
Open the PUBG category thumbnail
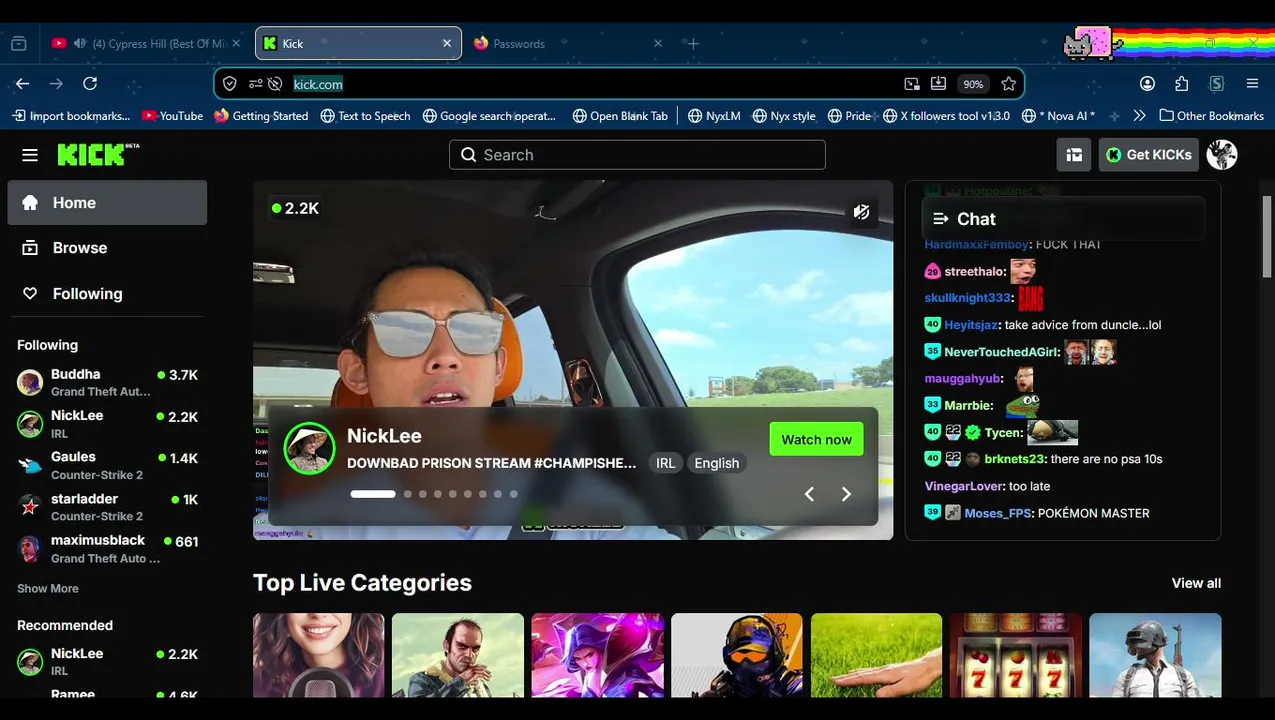1155,655
